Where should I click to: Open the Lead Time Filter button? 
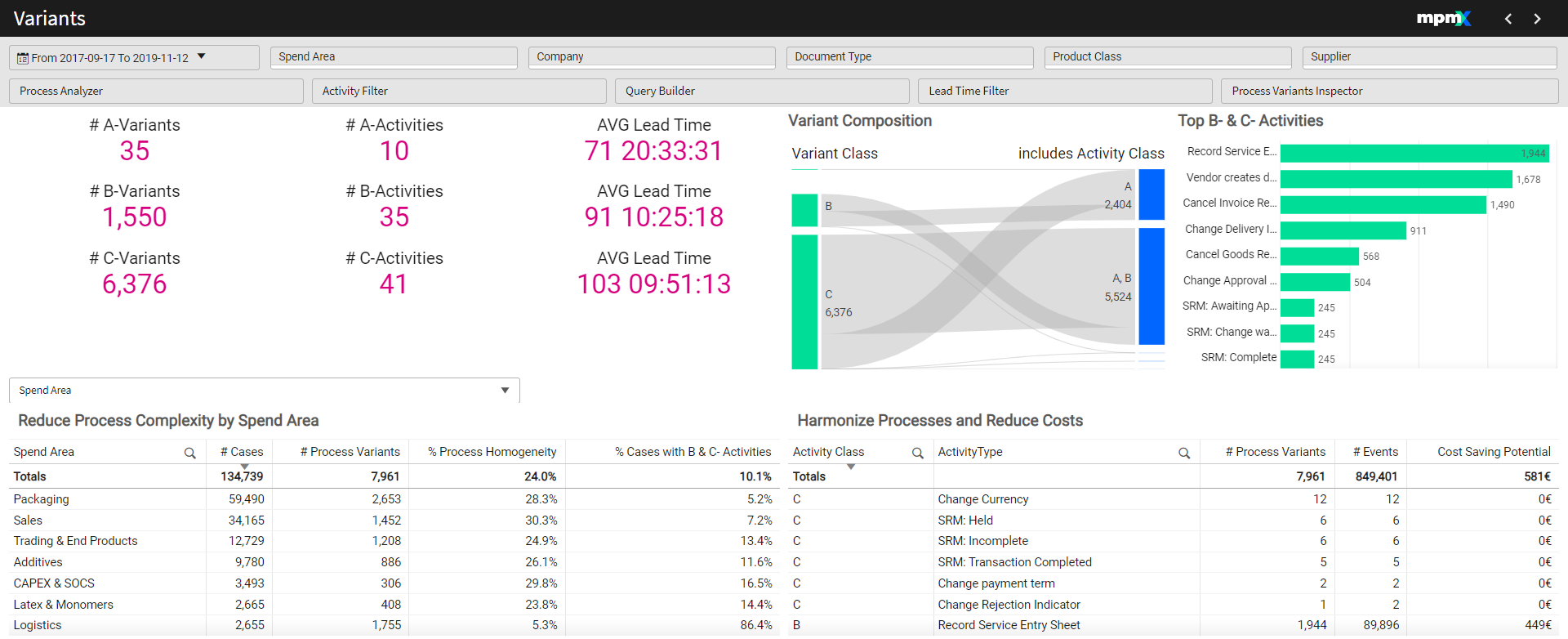[1065, 91]
